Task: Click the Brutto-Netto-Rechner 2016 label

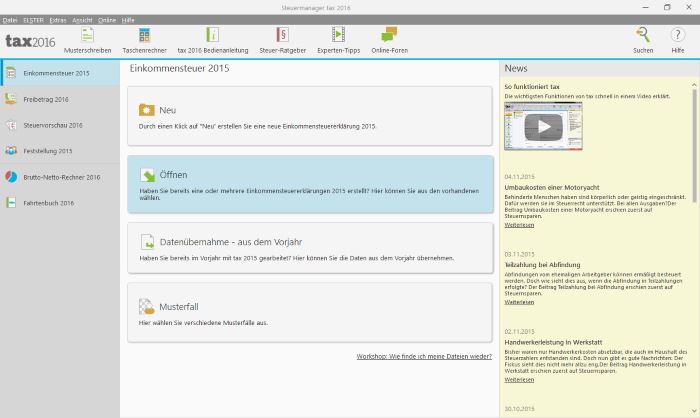Action: tap(62, 177)
